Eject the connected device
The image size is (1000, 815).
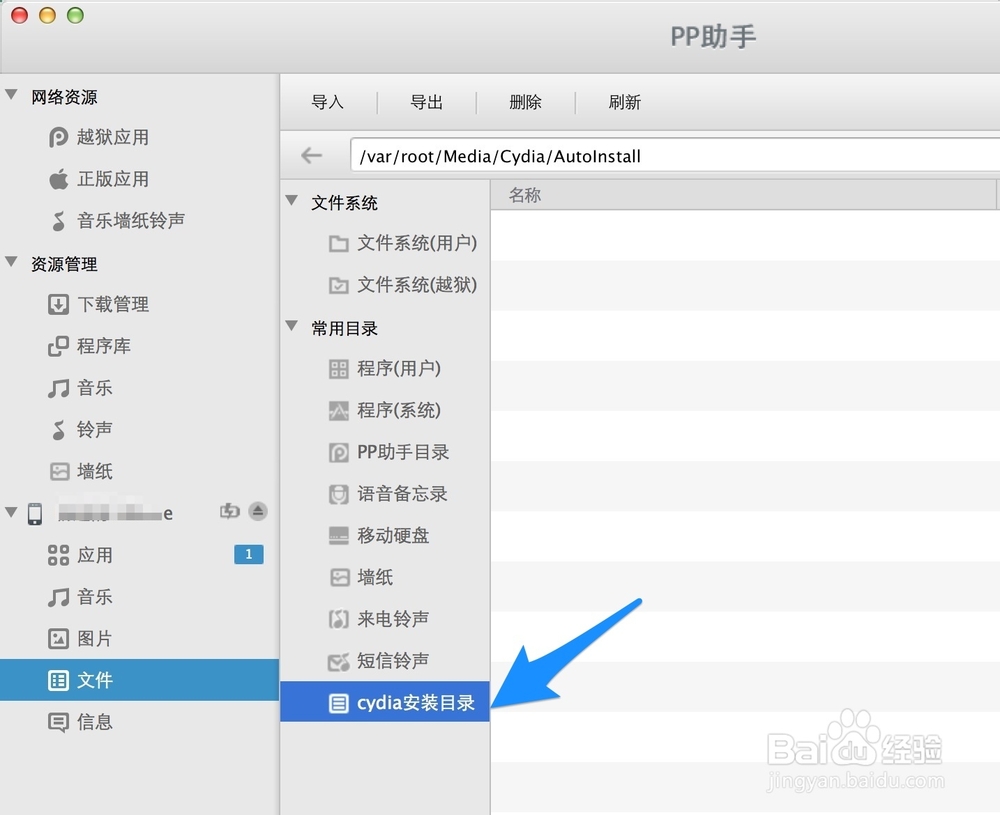point(258,511)
